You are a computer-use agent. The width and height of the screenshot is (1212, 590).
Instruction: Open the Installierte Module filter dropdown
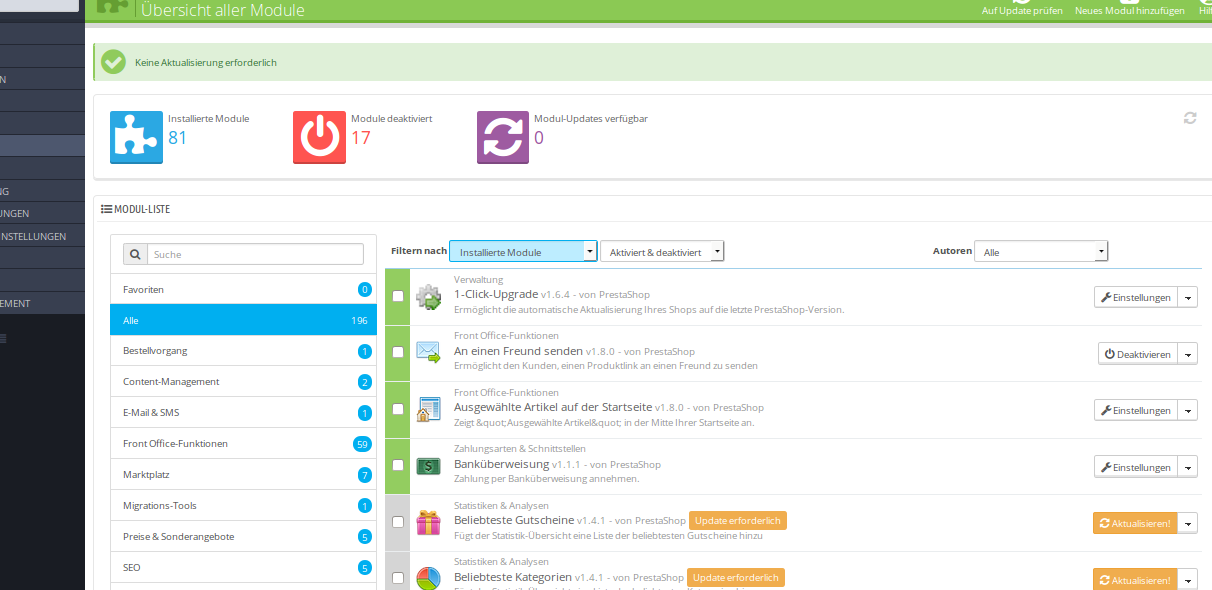point(523,251)
